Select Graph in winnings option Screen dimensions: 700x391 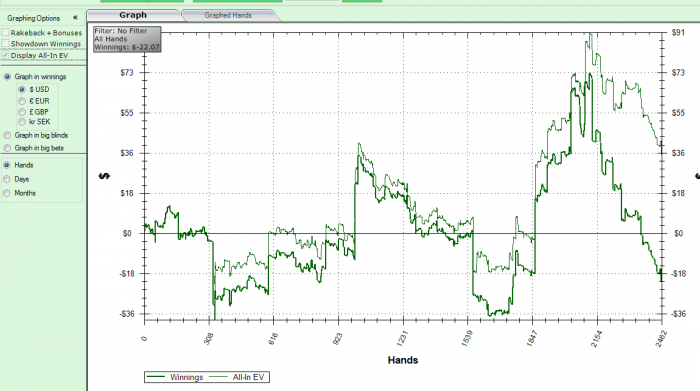coord(7,77)
